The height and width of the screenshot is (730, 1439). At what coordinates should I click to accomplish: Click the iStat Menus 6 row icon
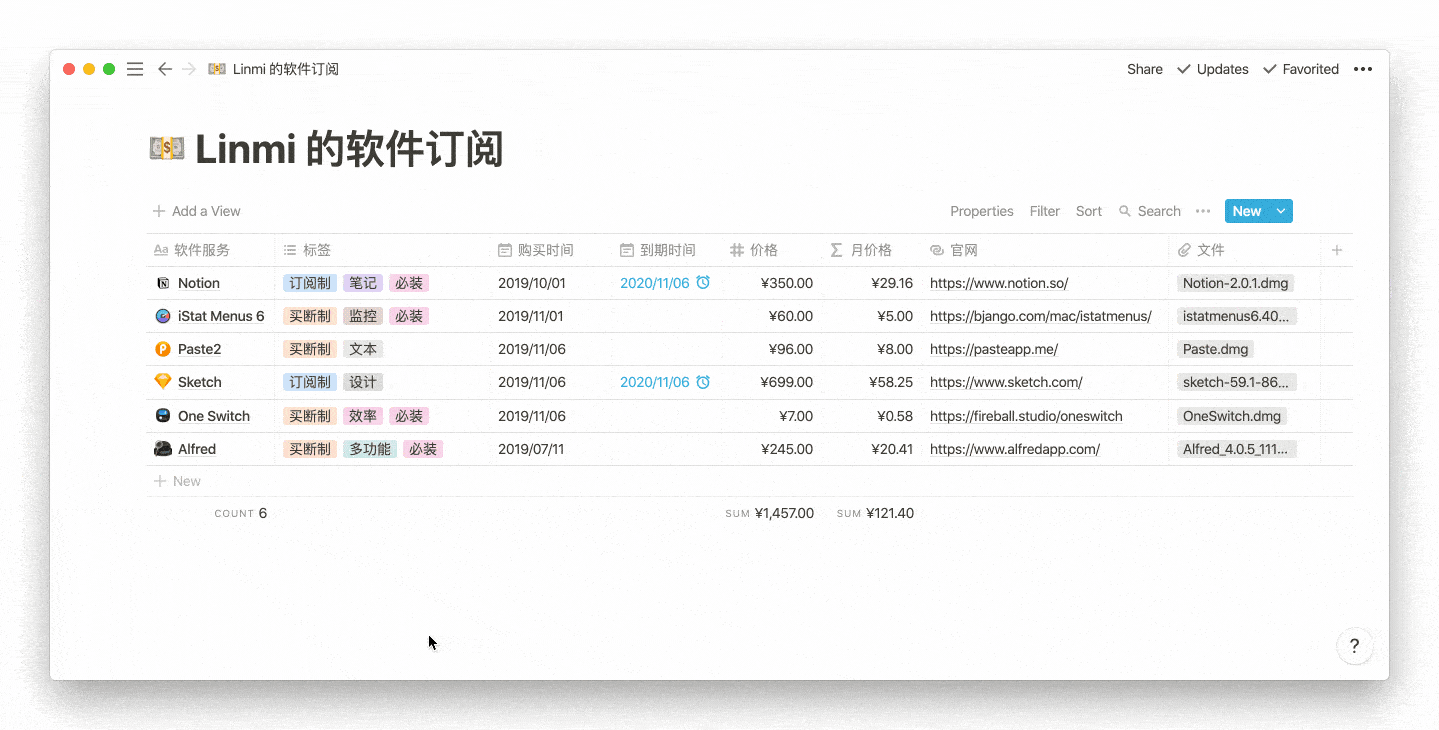163,316
